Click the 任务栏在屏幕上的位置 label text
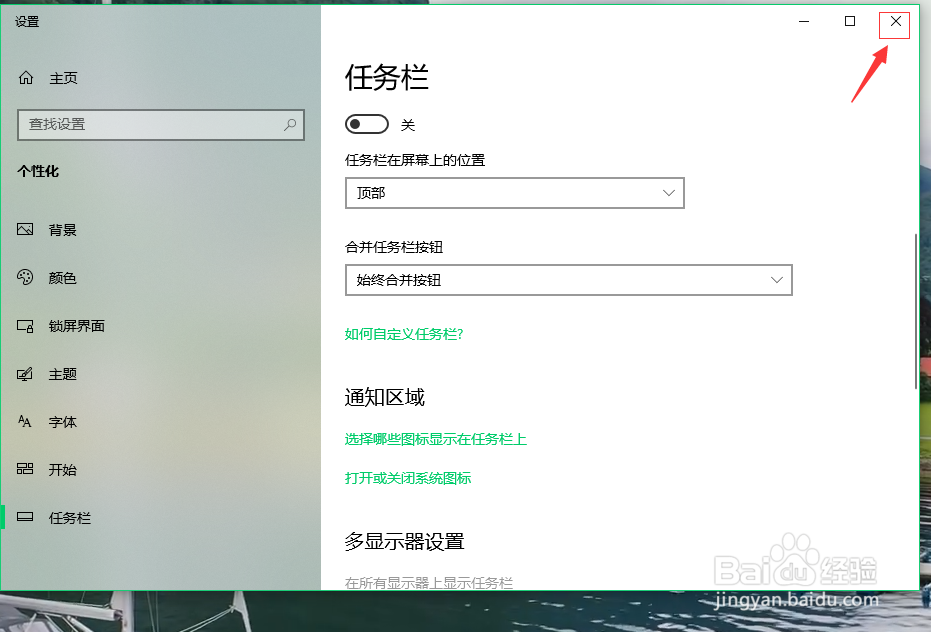931x632 pixels. pos(415,160)
